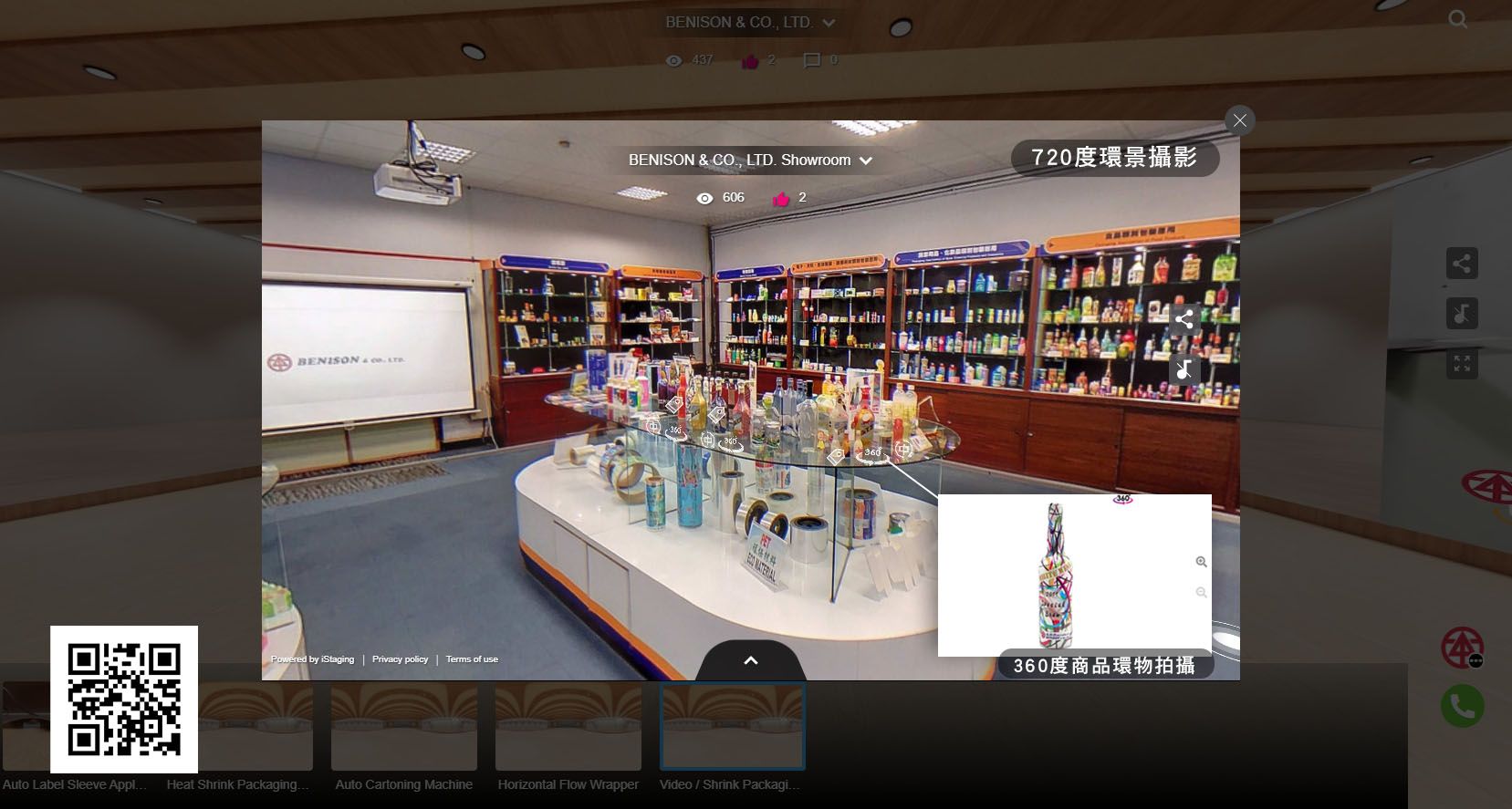Click the Auto Label Sleeve Appl... scene label
The width and height of the screenshot is (1512, 809).
(75, 784)
